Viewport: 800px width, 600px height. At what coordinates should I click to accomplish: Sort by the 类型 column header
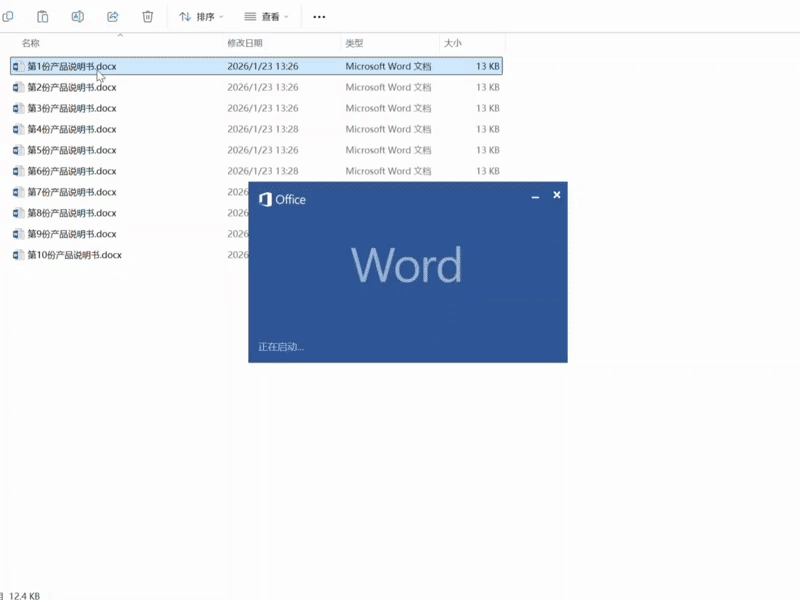[x=354, y=43]
